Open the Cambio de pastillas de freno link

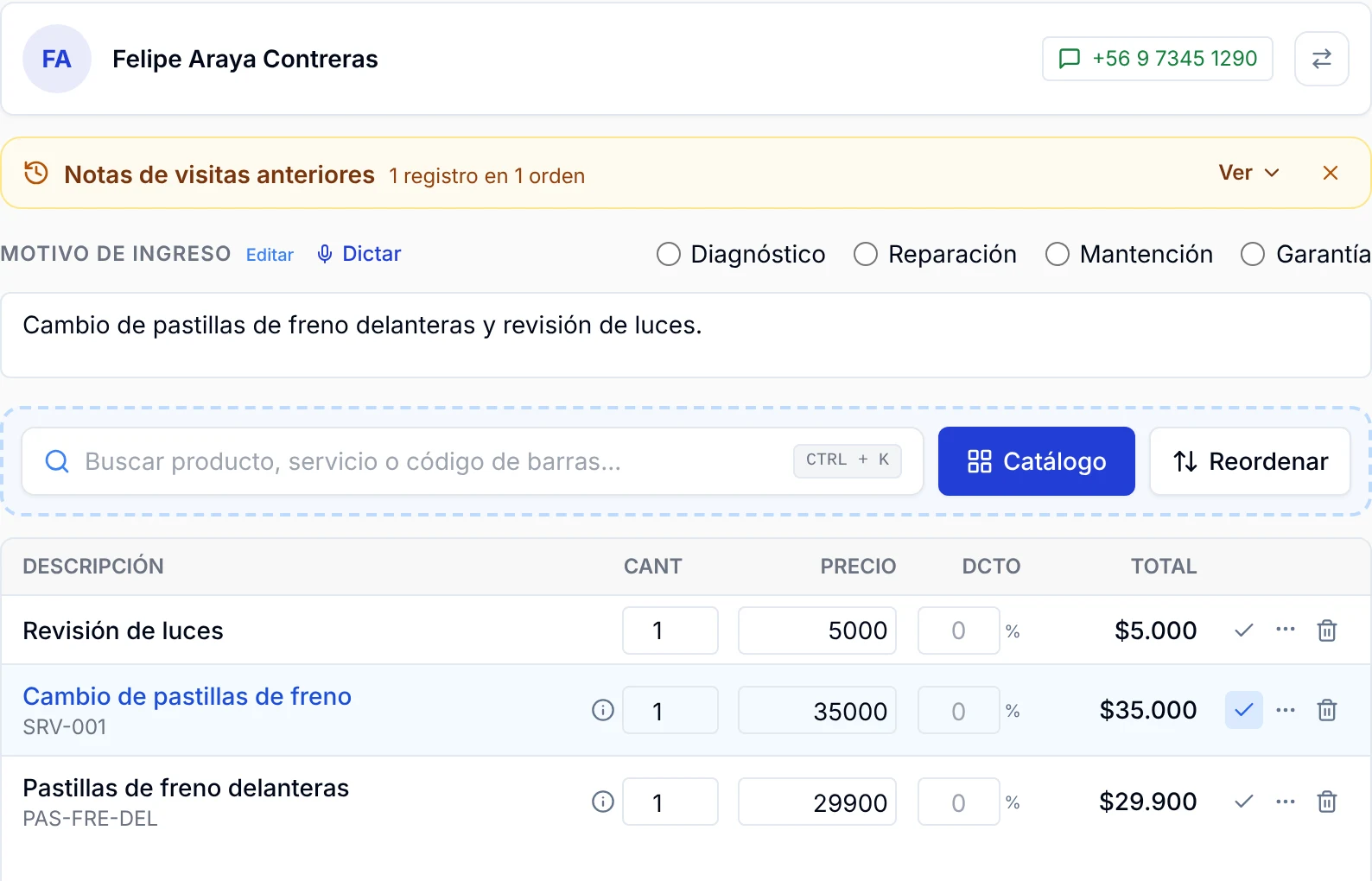click(187, 696)
